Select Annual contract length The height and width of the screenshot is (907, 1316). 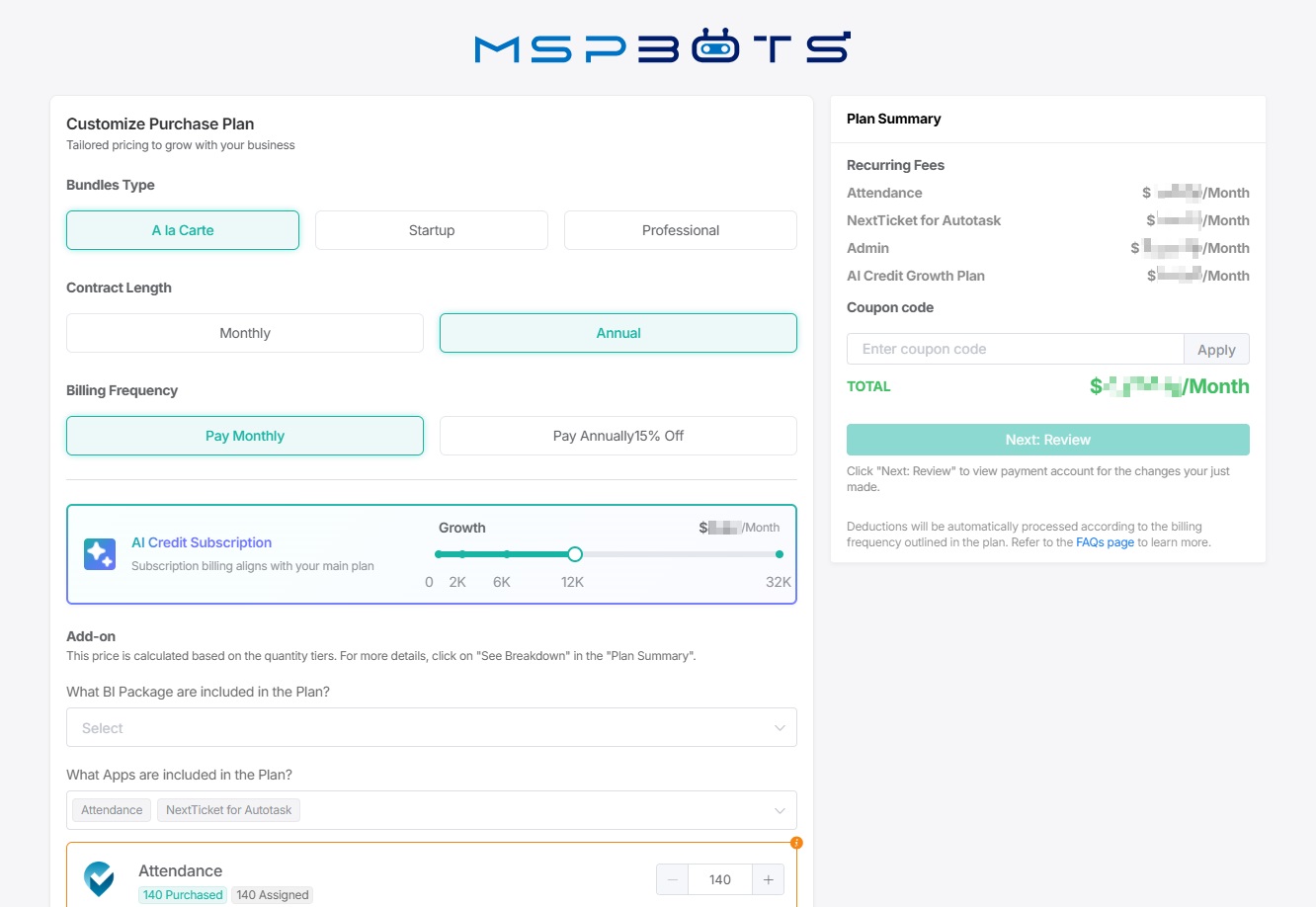point(618,333)
